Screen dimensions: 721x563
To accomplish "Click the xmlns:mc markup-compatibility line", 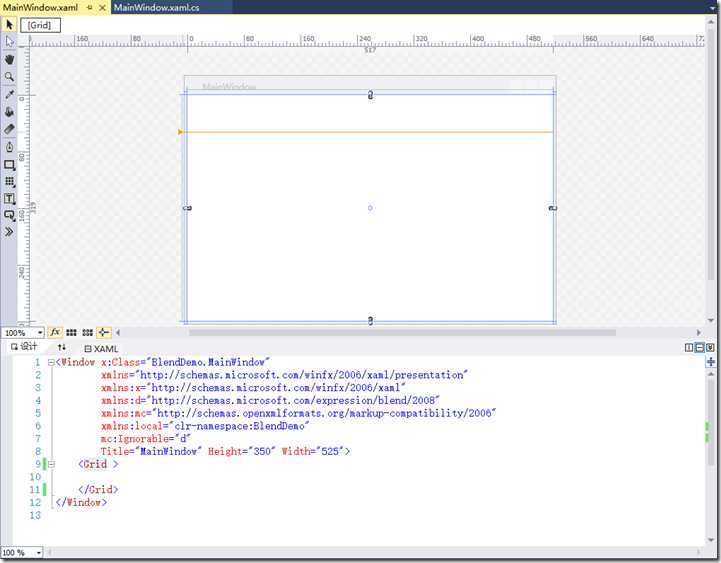I will (298, 413).
